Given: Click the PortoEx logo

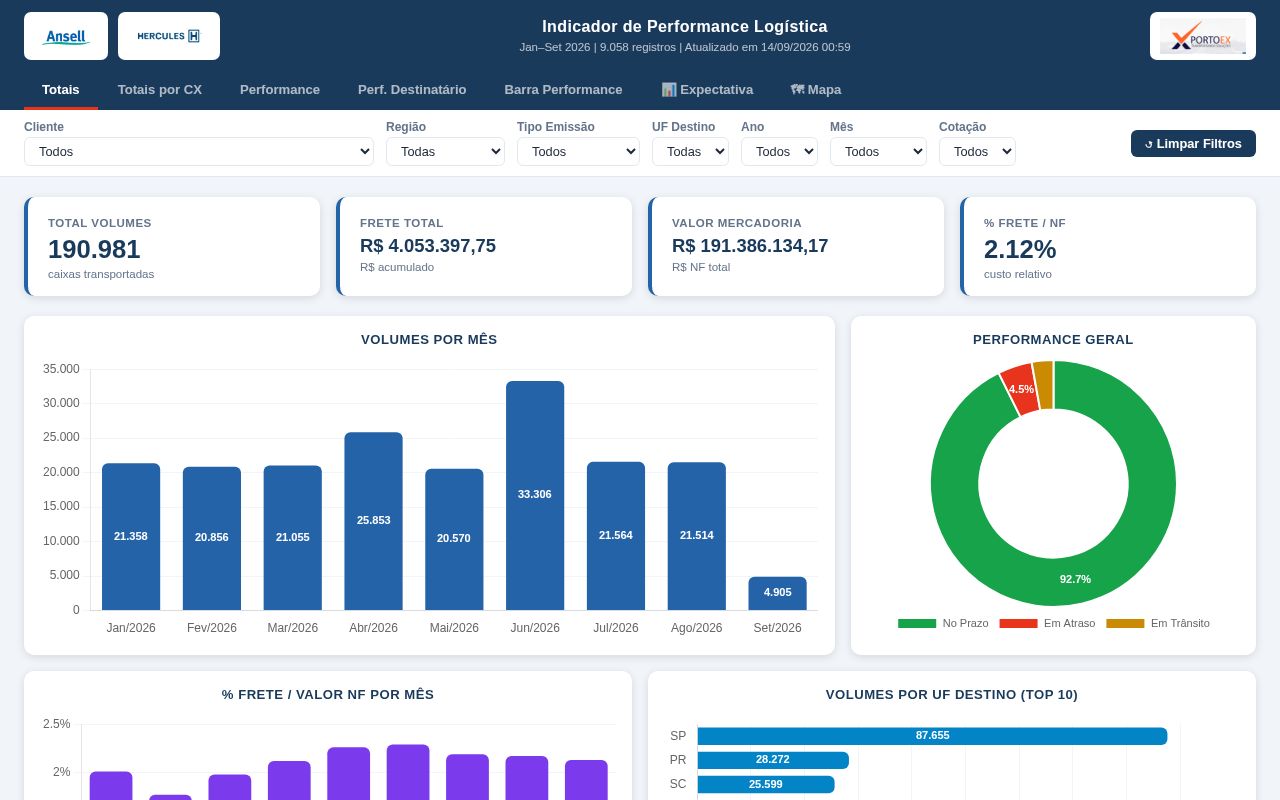Looking at the screenshot, I should click(x=1203, y=36).
